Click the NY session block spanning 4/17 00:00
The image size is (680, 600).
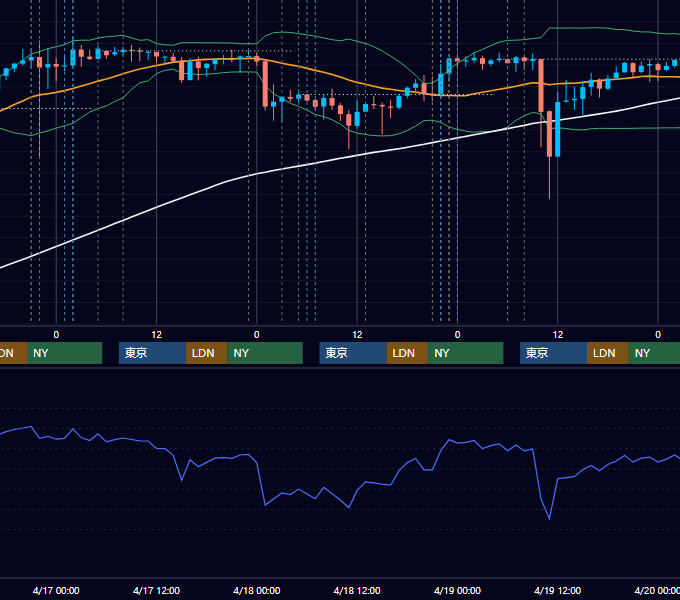[64, 353]
